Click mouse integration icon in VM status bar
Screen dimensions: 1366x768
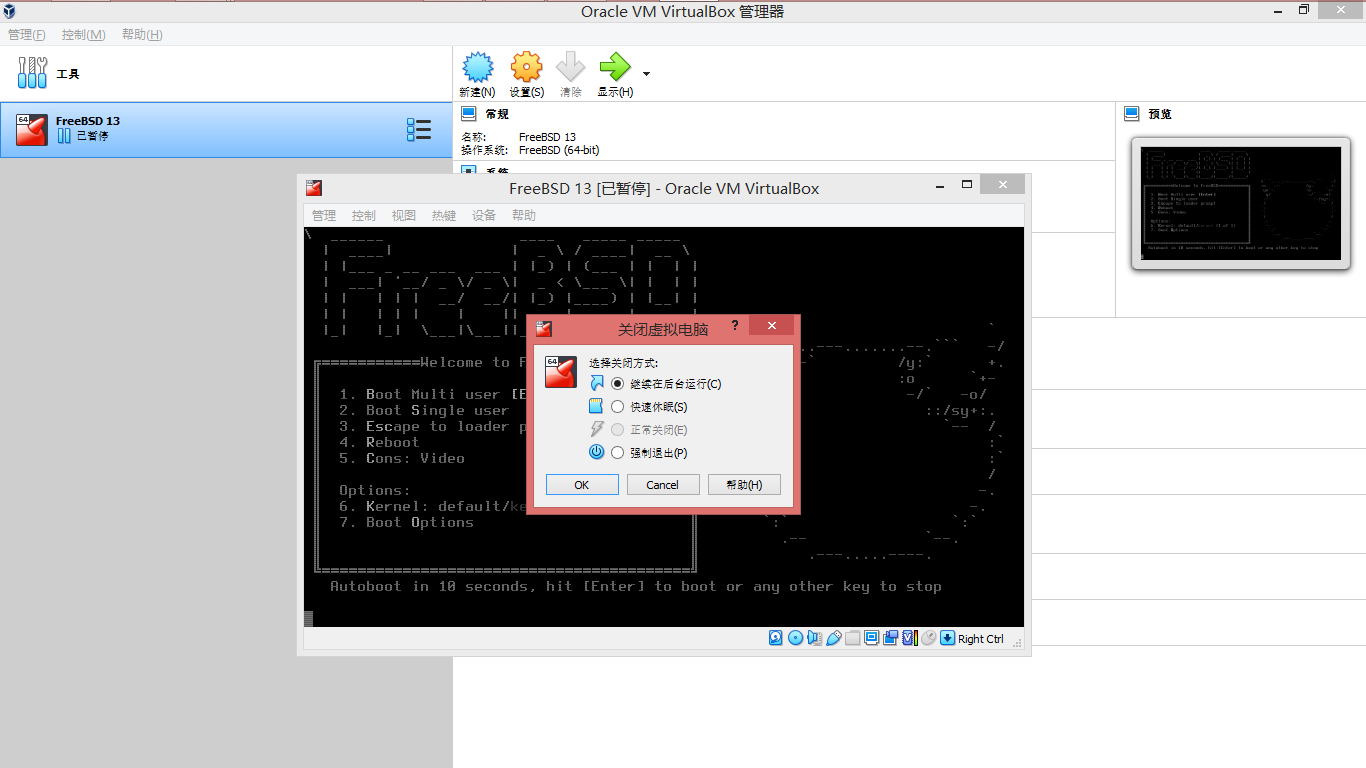pos(928,638)
